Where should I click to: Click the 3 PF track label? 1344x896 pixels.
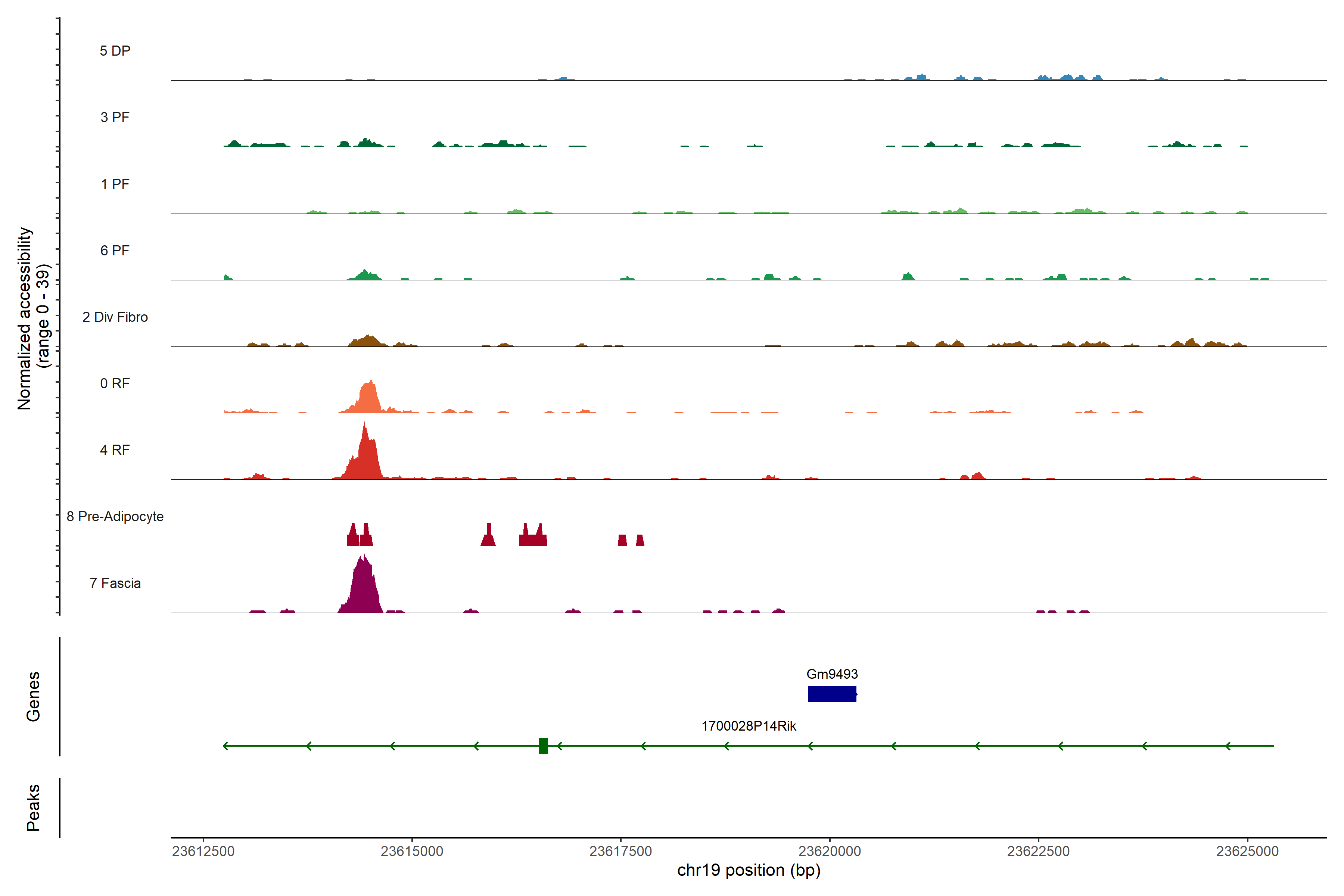pyautogui.click(x=115, y=117)
